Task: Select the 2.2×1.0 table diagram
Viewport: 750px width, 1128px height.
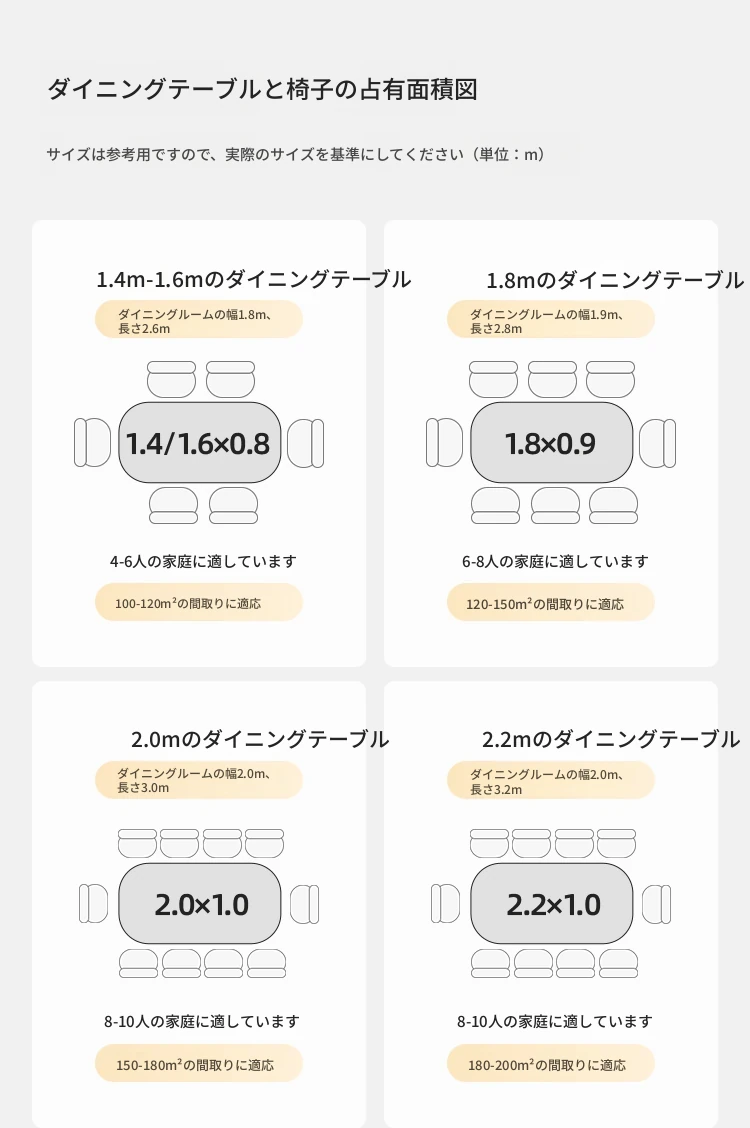Action: (x=552, y=904)
